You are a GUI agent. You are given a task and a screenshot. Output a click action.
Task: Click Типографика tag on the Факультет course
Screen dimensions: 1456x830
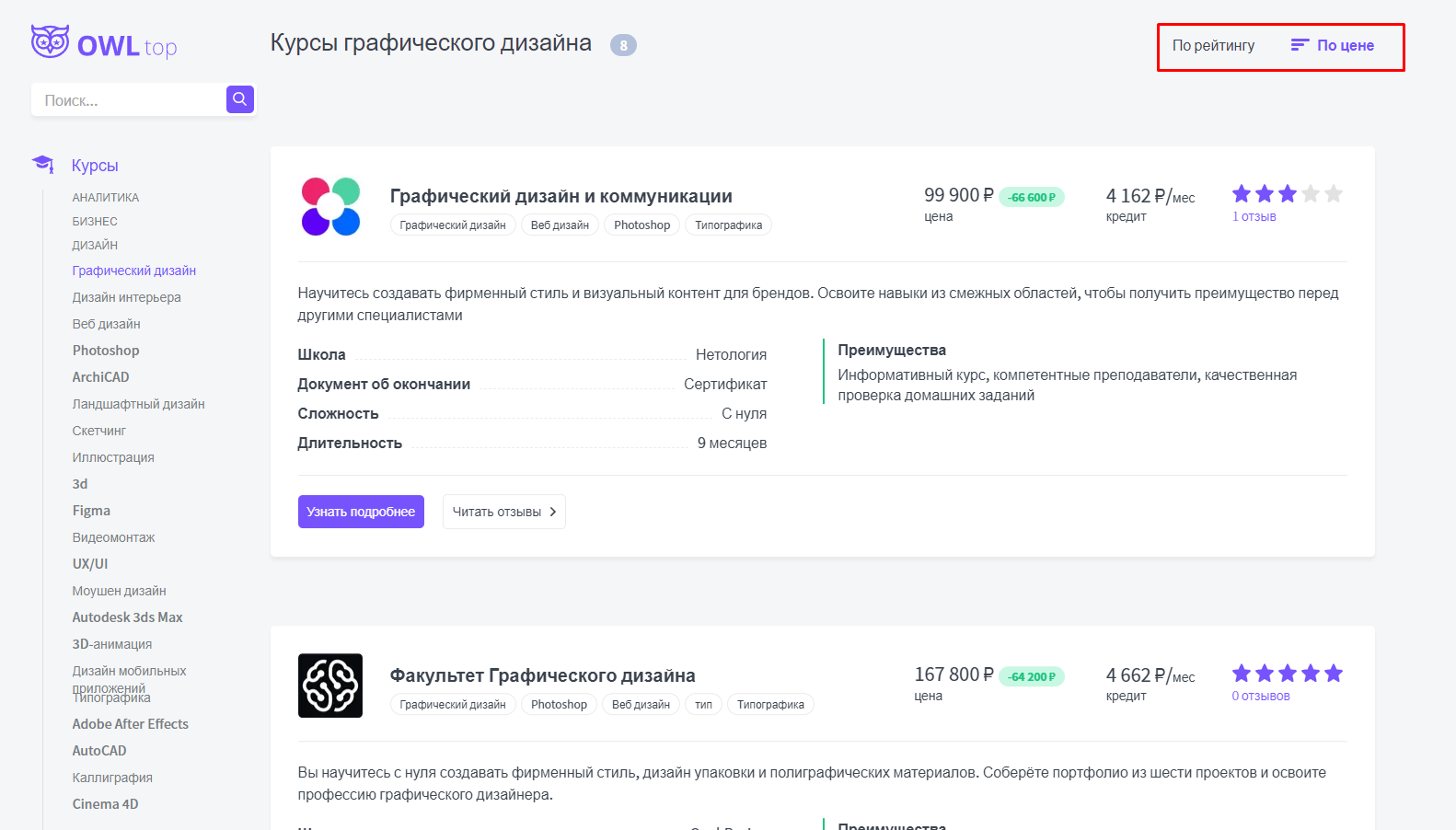(770, 704)
